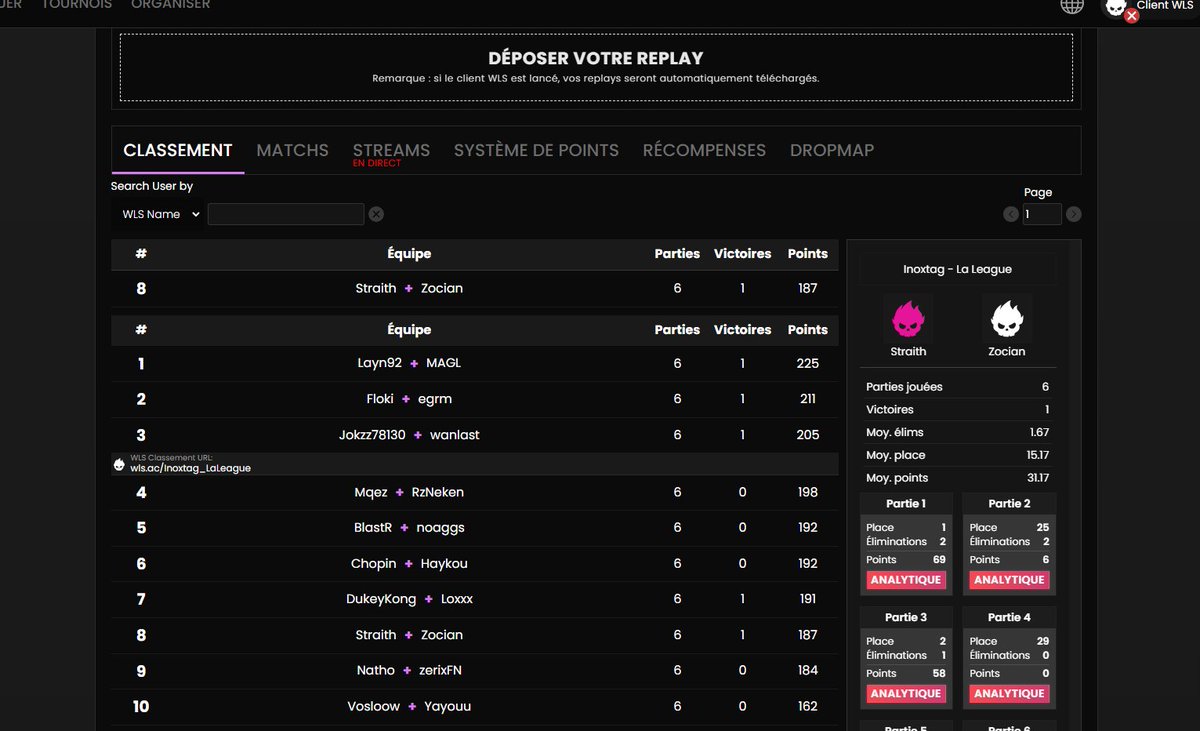Open Analytique for Partie 1

(905, 580)
